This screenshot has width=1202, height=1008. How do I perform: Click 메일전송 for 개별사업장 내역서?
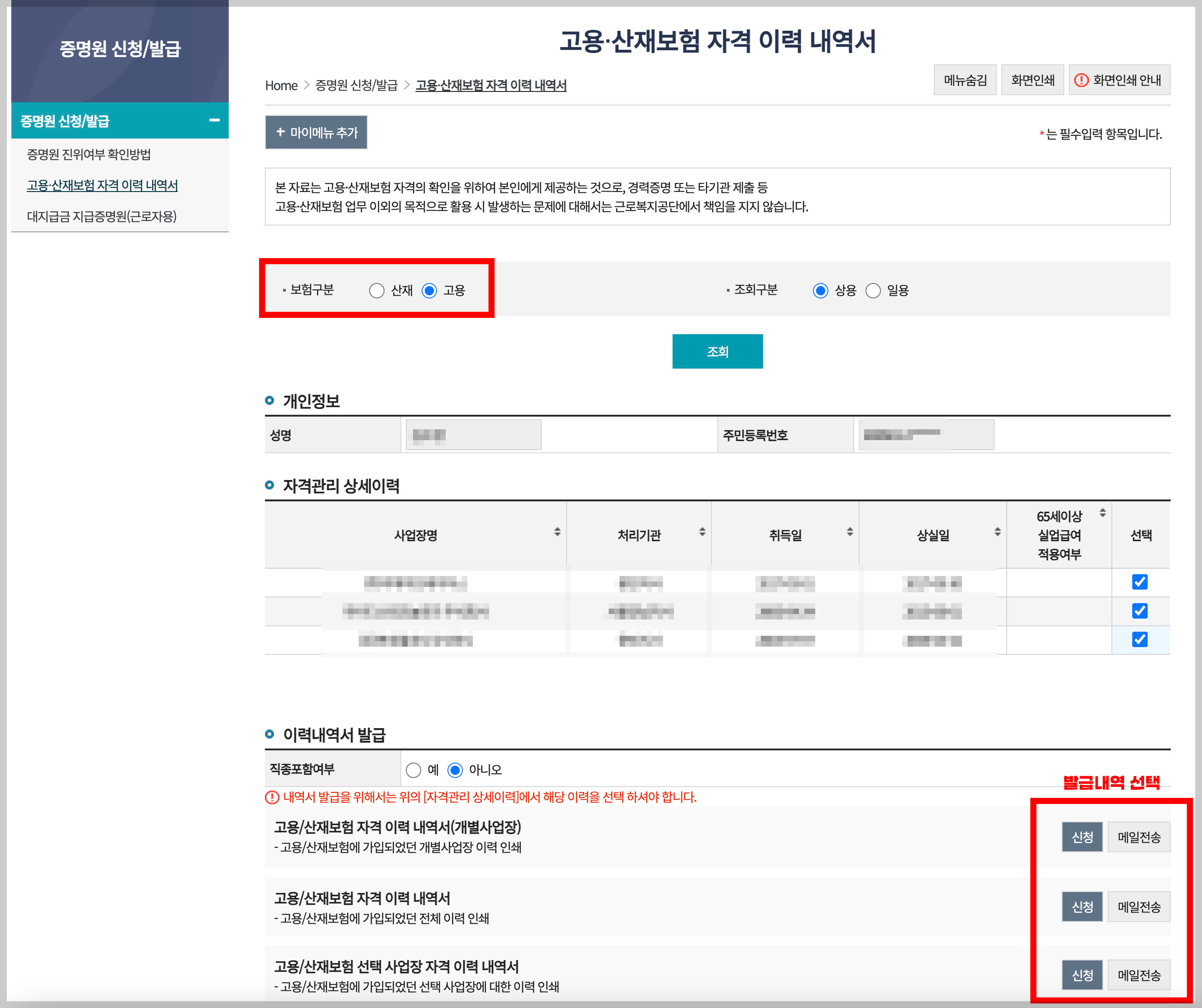click(1139, 836)
